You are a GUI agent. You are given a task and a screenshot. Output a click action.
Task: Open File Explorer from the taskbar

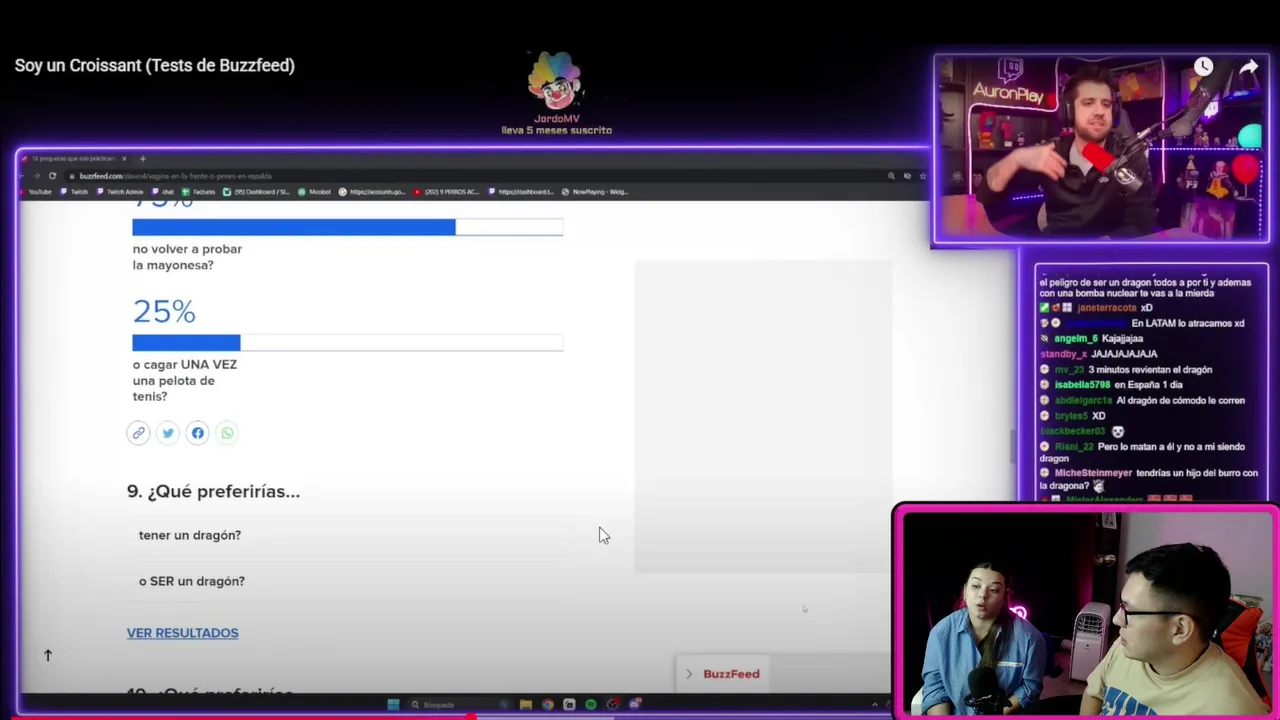[x=525, y=704]
